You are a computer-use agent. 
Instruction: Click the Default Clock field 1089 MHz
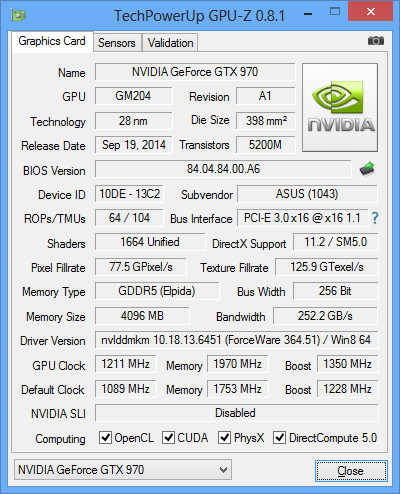(x=125, y=389)
